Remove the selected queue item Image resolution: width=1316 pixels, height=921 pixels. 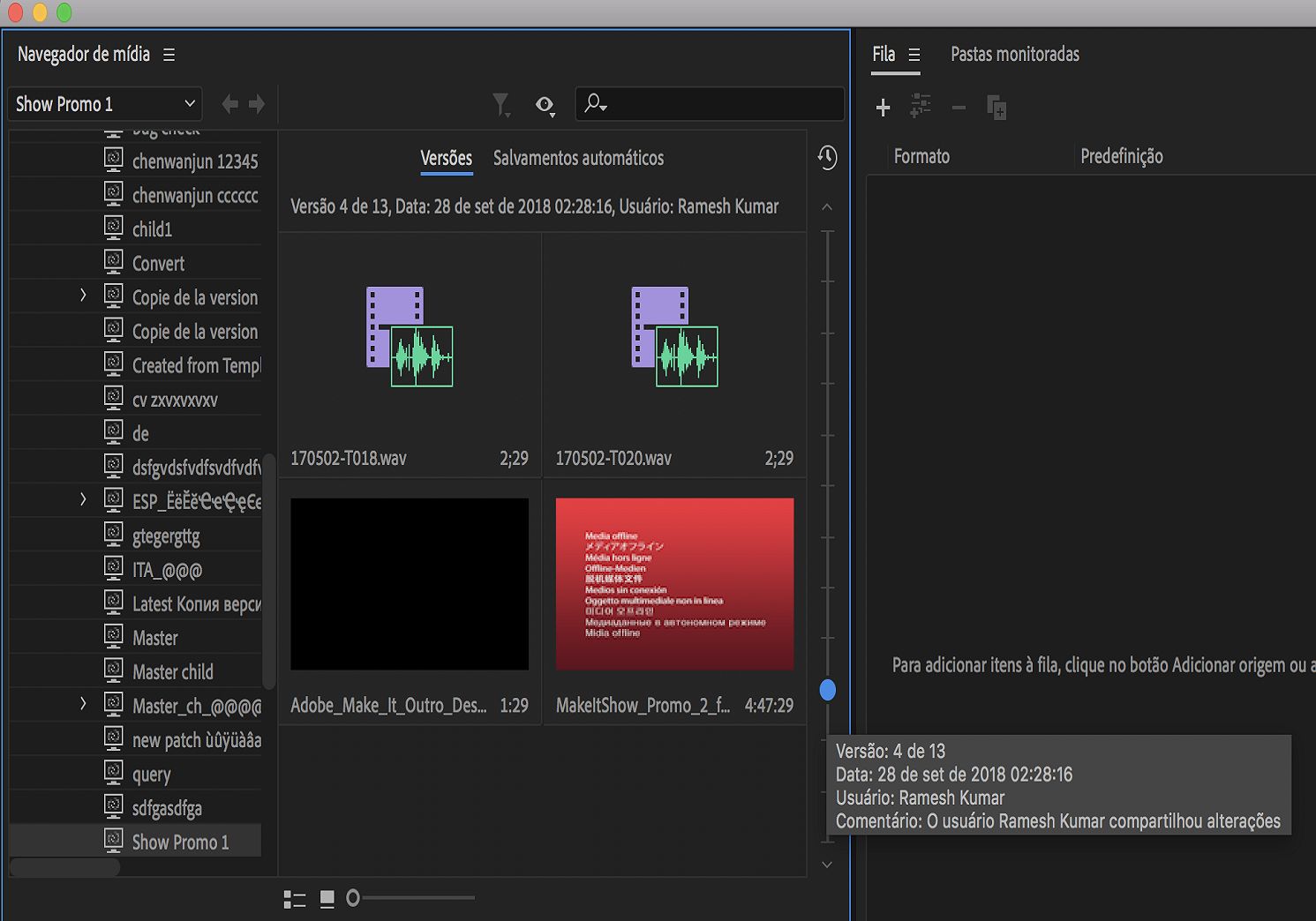[x=959, y=108]
